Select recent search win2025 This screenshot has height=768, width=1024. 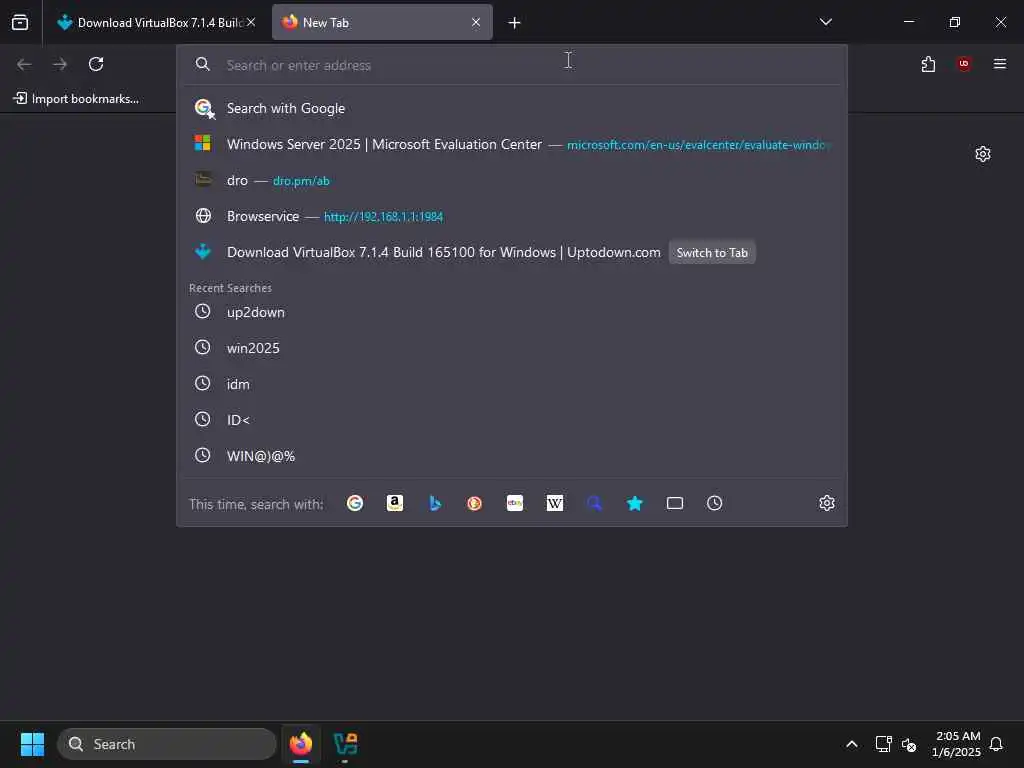[x=512, y=348]
